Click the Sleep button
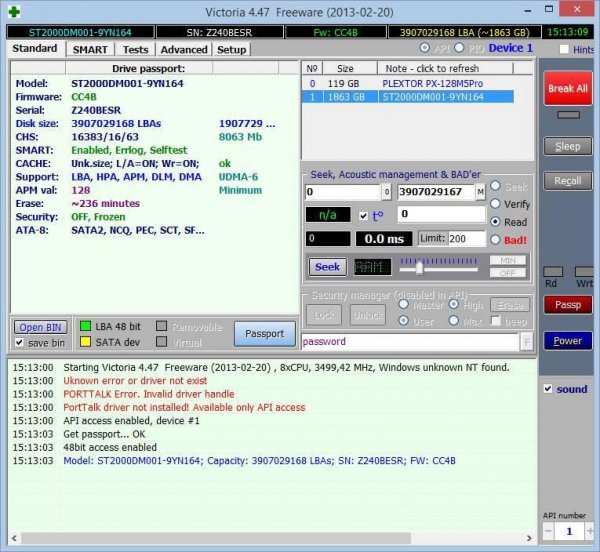Viewport: 600px width, 552px height. [x=568, y=146]
